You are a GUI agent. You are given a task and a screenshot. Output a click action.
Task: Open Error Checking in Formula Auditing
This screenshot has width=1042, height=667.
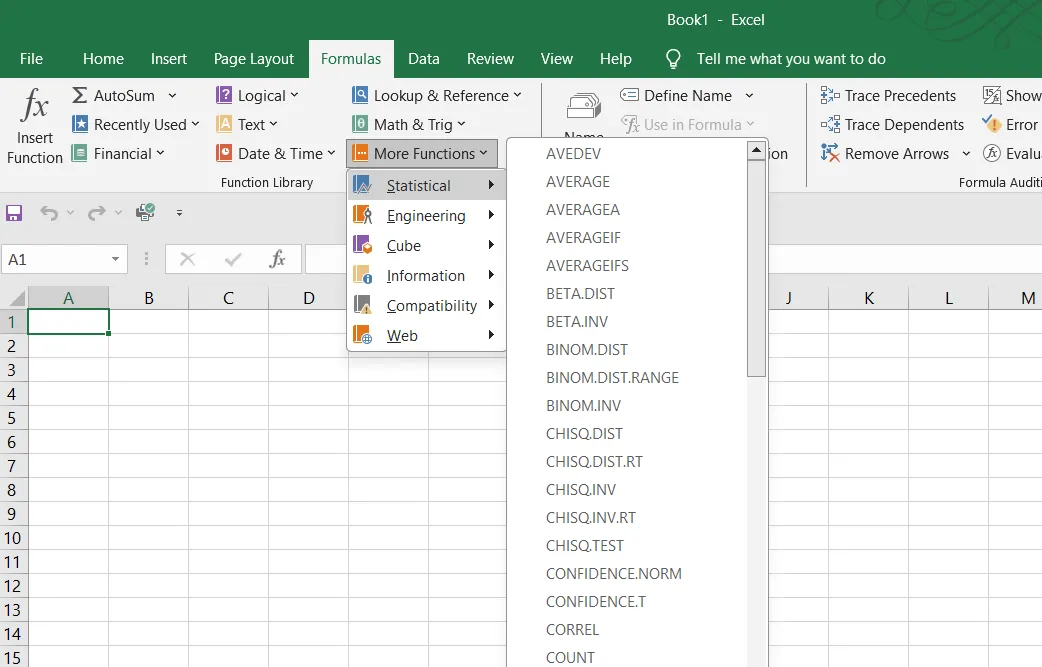click(989, 124)
